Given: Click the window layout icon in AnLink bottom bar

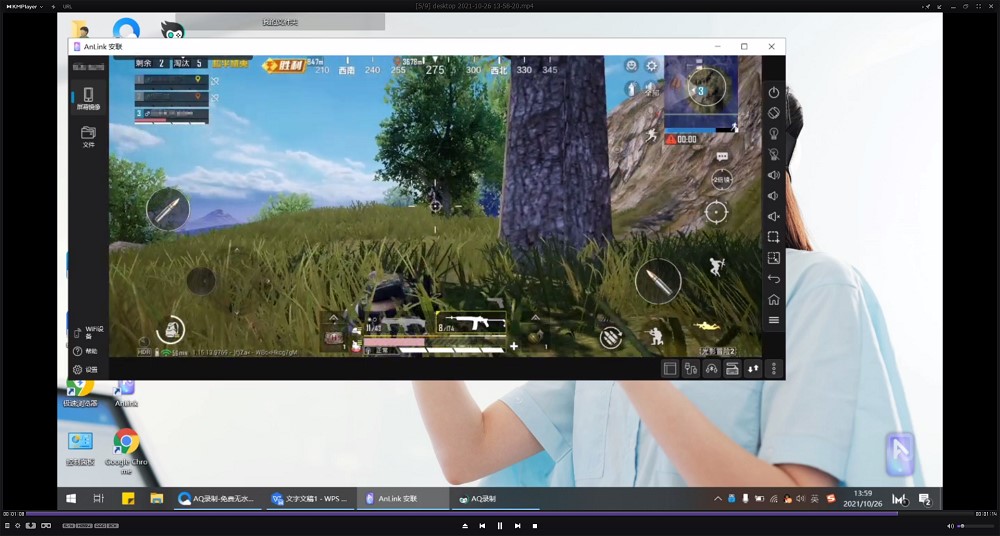Looking at the screenshot, I should click(670, 369).
